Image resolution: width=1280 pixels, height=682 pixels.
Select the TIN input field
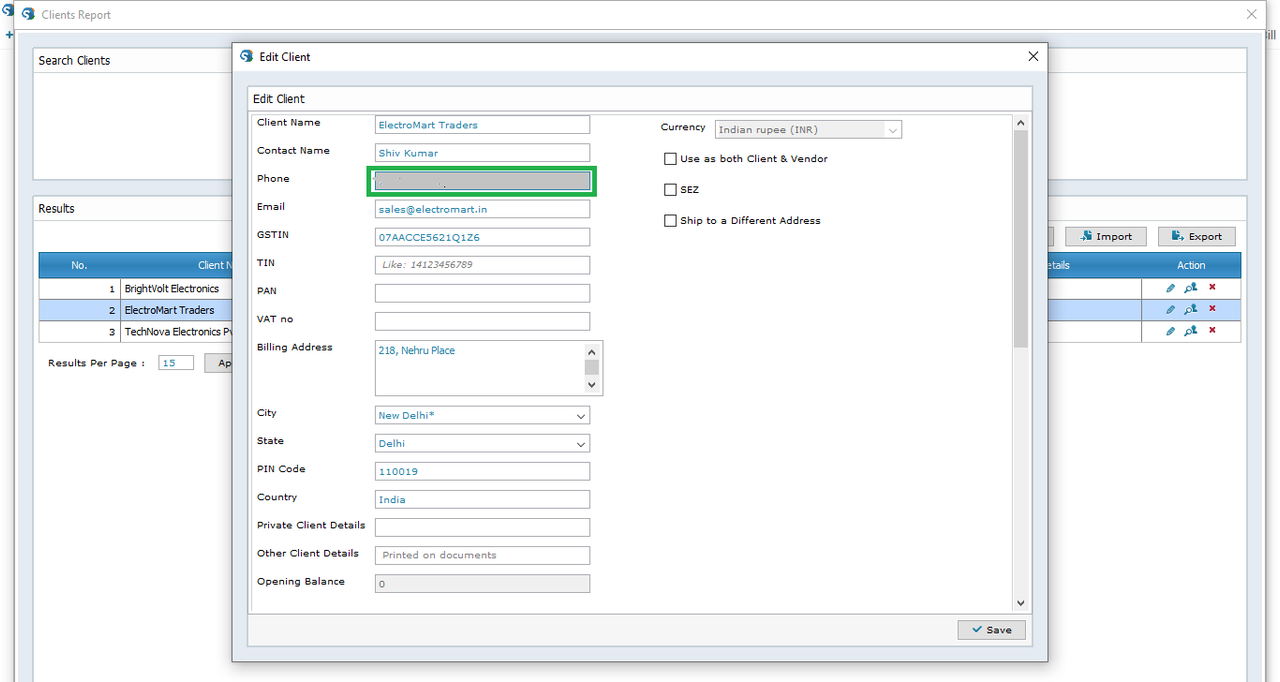tap(482, 265)
